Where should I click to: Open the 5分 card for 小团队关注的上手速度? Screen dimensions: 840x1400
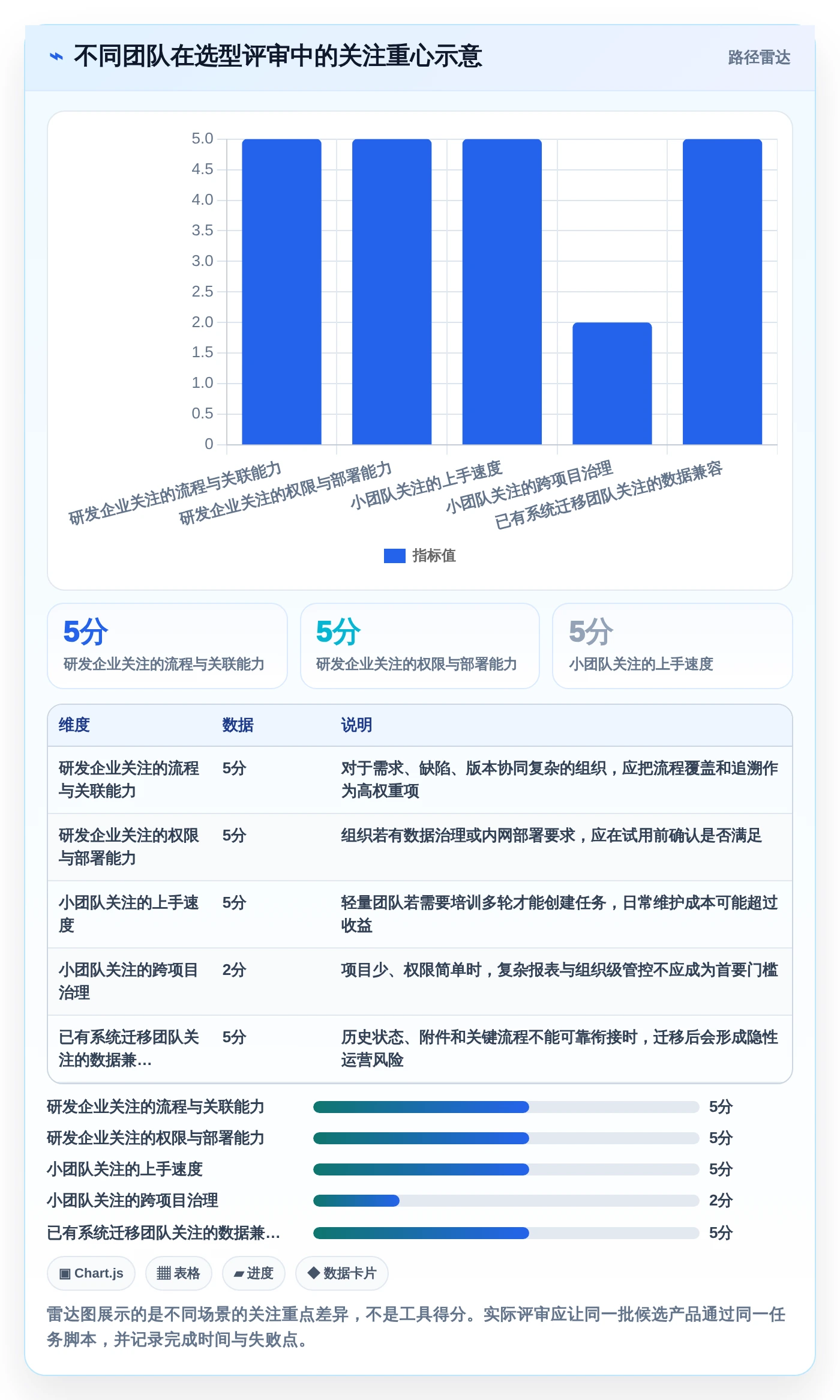click(x=673, y=645)
